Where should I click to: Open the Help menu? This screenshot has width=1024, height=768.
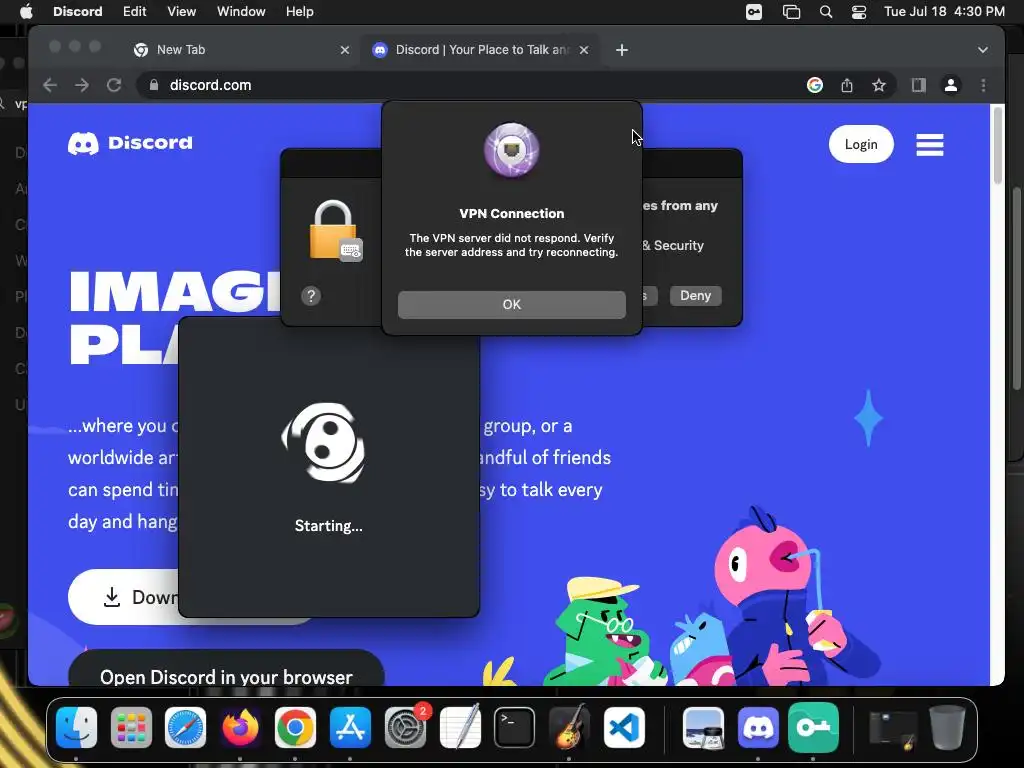300,12
